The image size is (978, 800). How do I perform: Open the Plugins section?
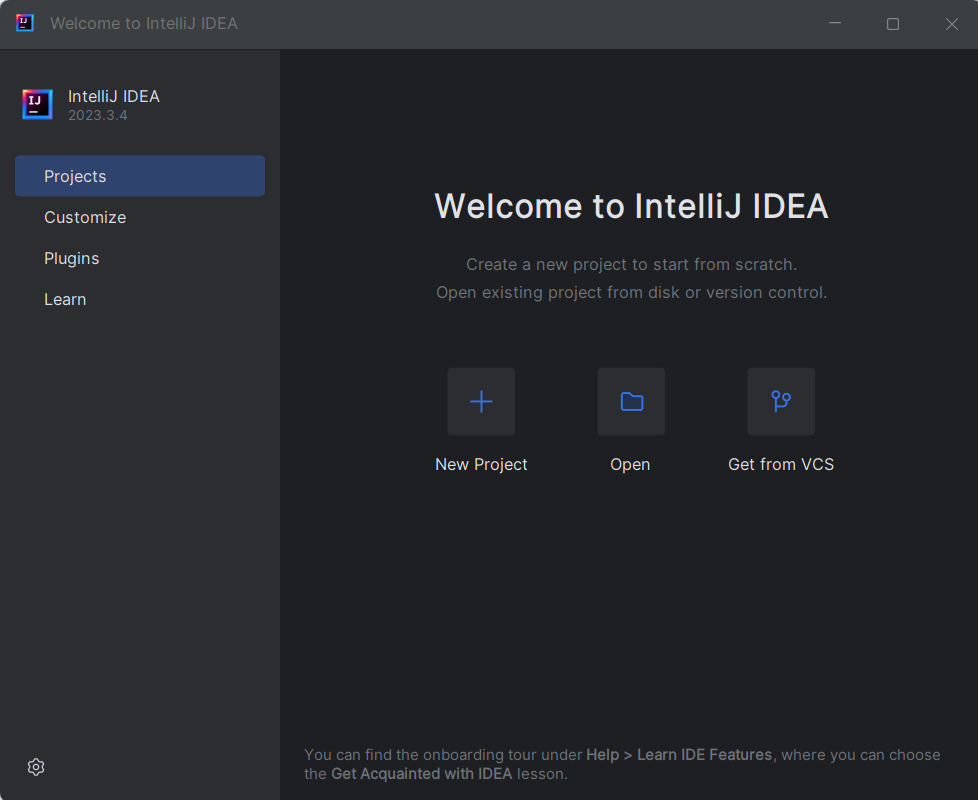(72, 258)
